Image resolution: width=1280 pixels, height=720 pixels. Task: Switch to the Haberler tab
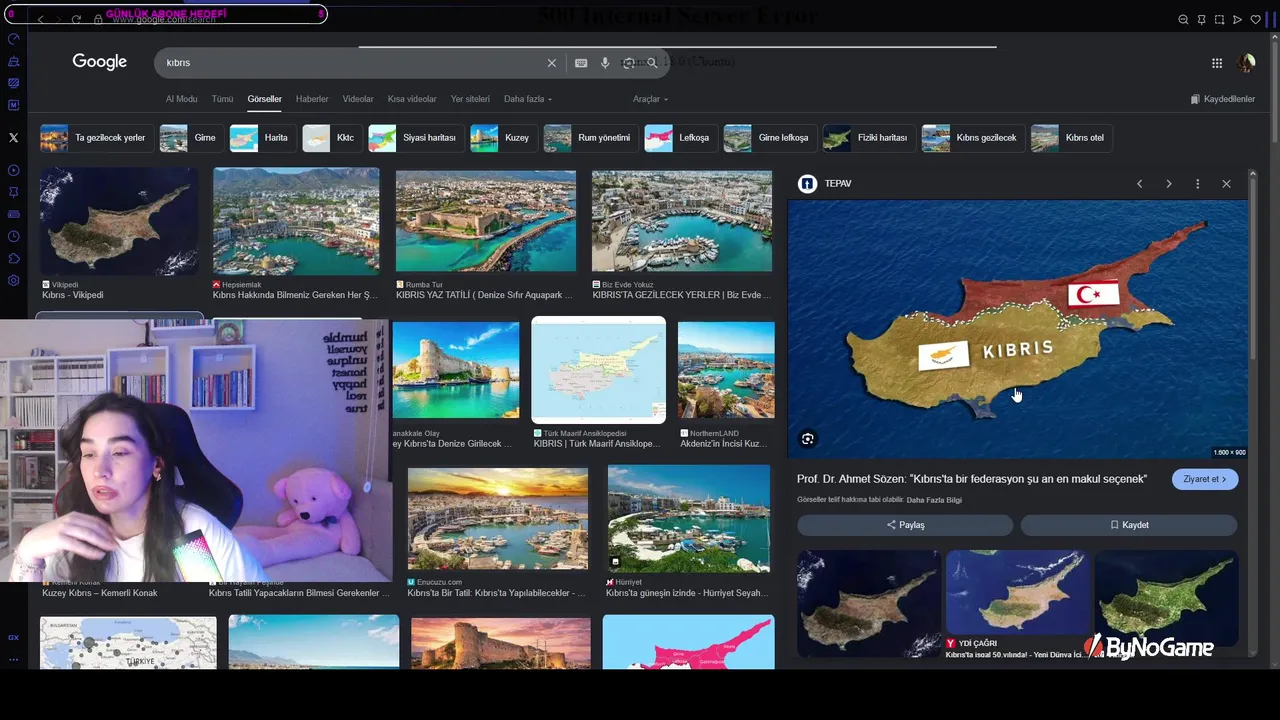click(x=312, y=99)
